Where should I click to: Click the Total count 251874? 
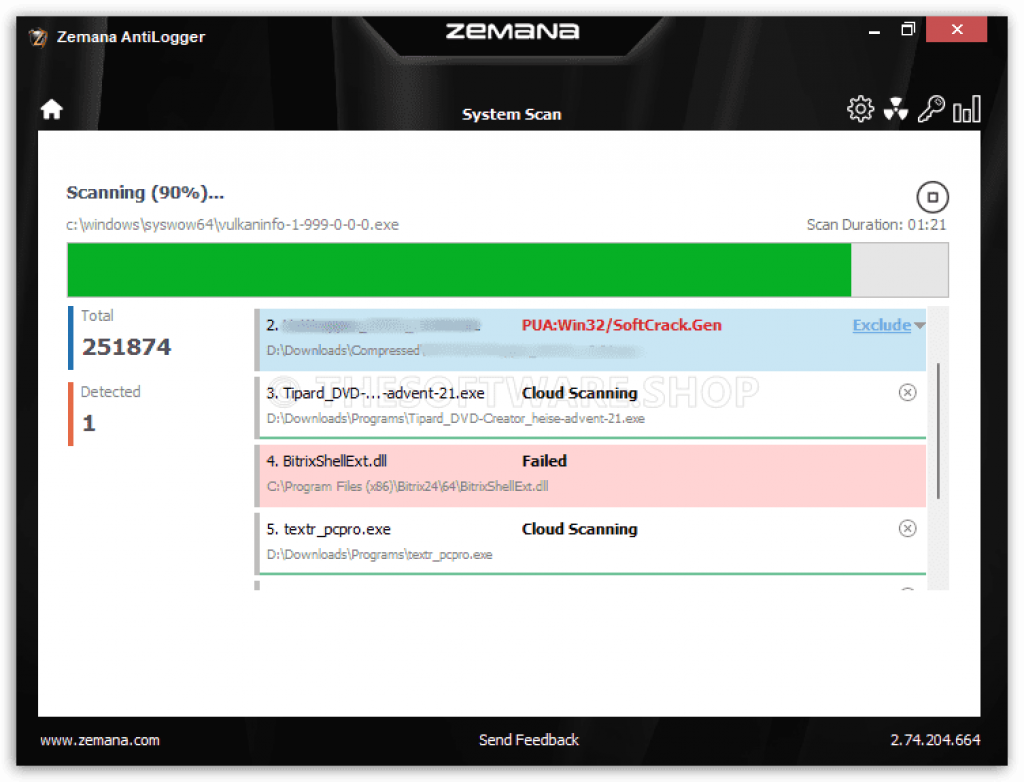(x=126, y=347)
